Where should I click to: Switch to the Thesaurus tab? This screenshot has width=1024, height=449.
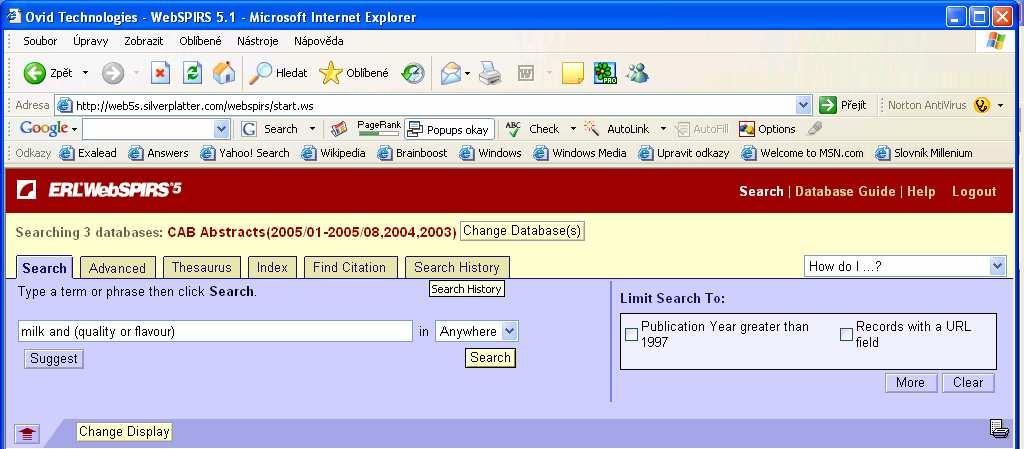point(202,268)
